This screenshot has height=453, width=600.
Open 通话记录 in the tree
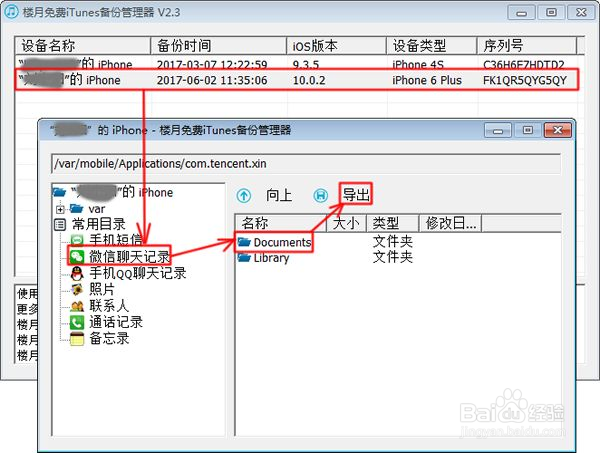pos(116,322)
